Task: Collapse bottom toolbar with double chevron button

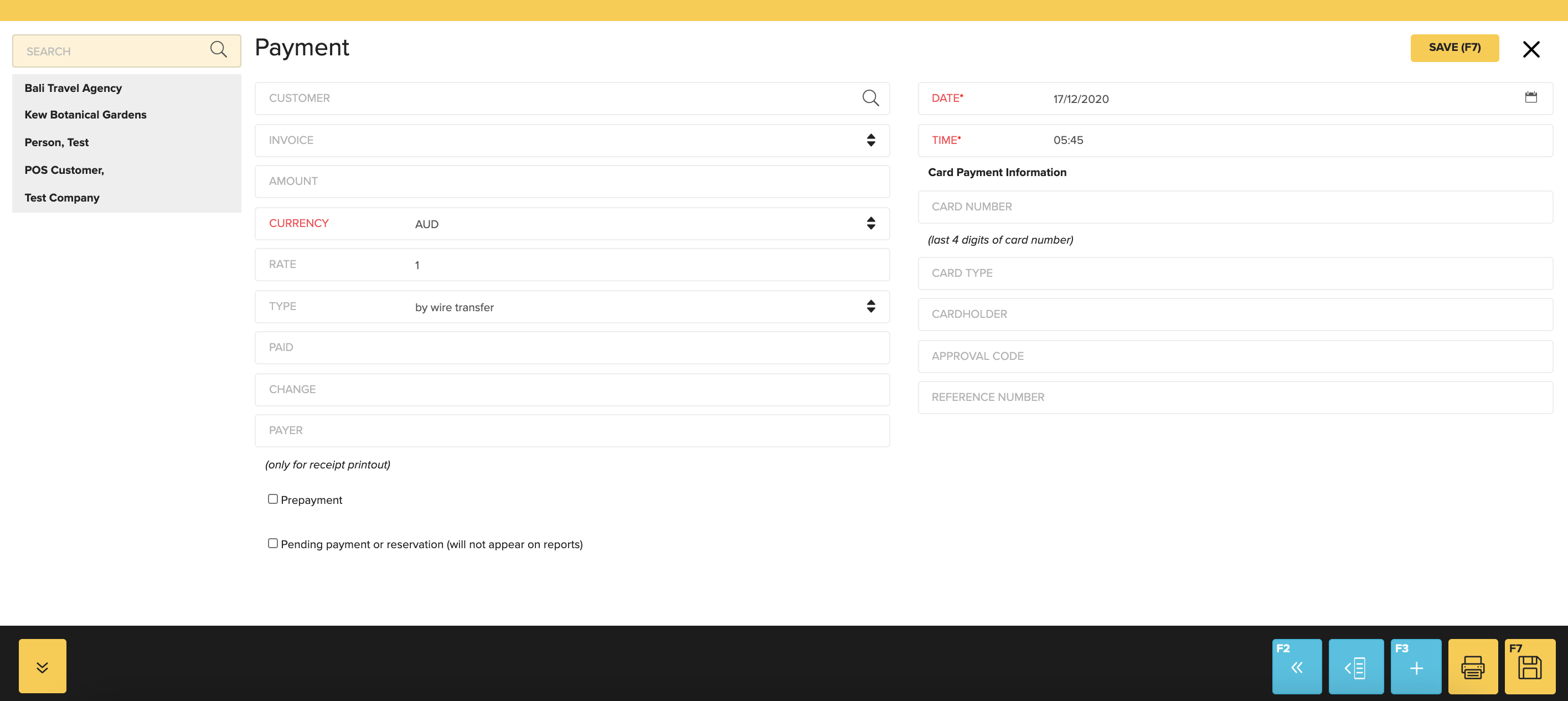Action: coord(43,666)
